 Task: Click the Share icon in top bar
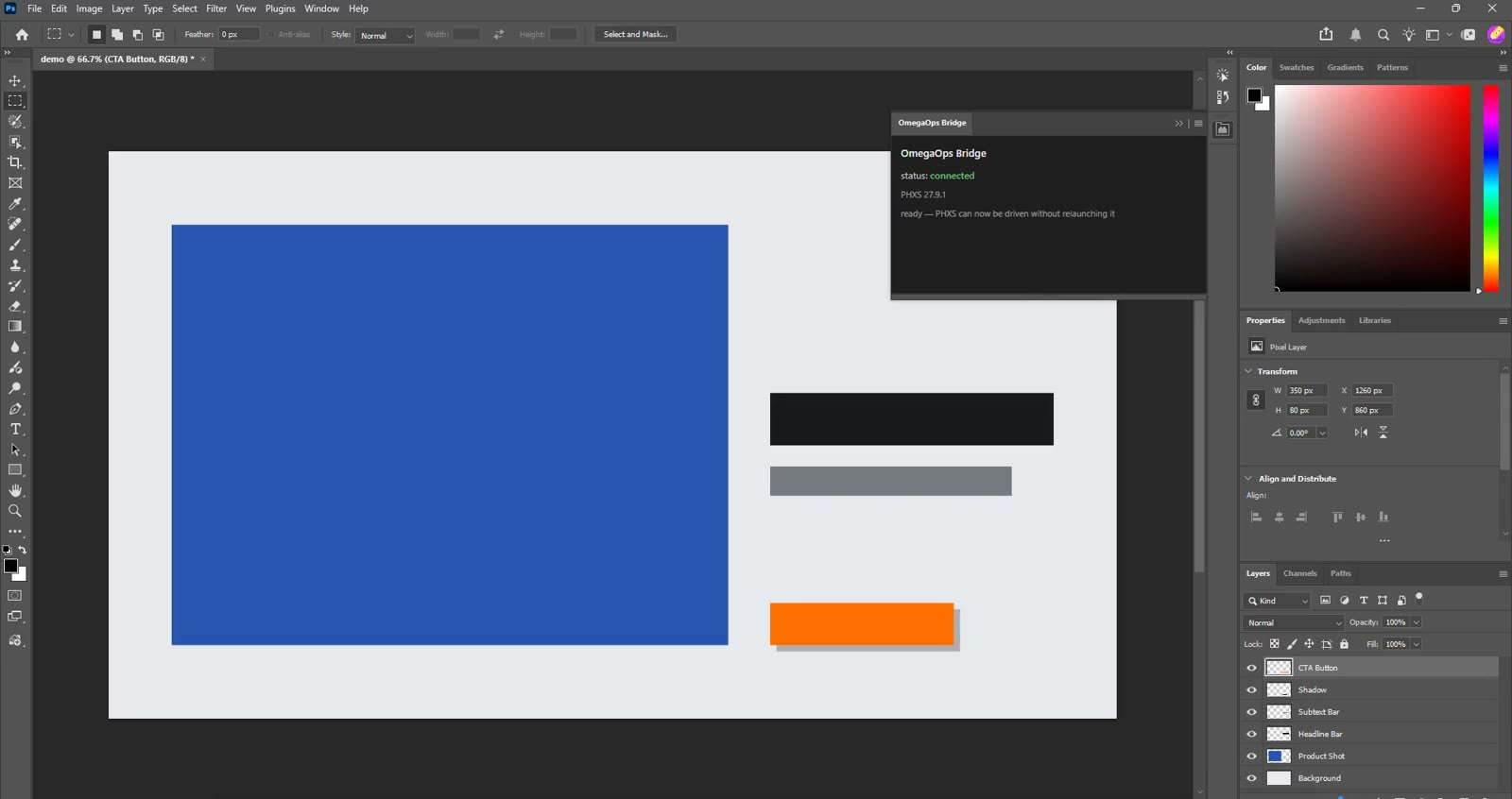point(1326,34)
